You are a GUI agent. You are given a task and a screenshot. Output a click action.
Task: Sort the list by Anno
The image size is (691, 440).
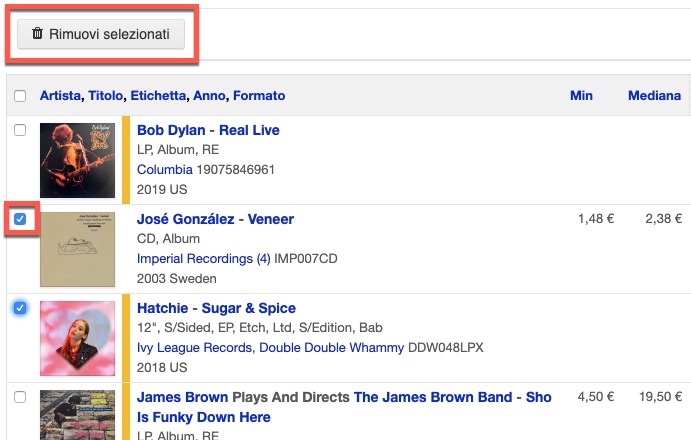coord(209,96)
